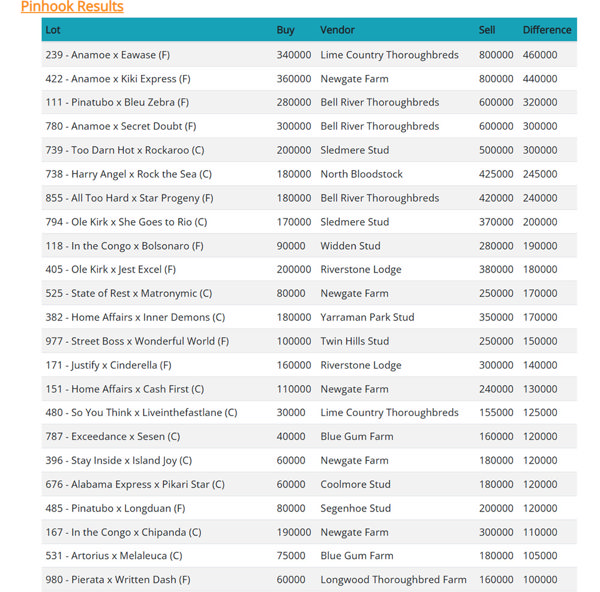Select lot 151 - Home Affairs x Cash First
The image size is (600, 592).
coord(125,389)
